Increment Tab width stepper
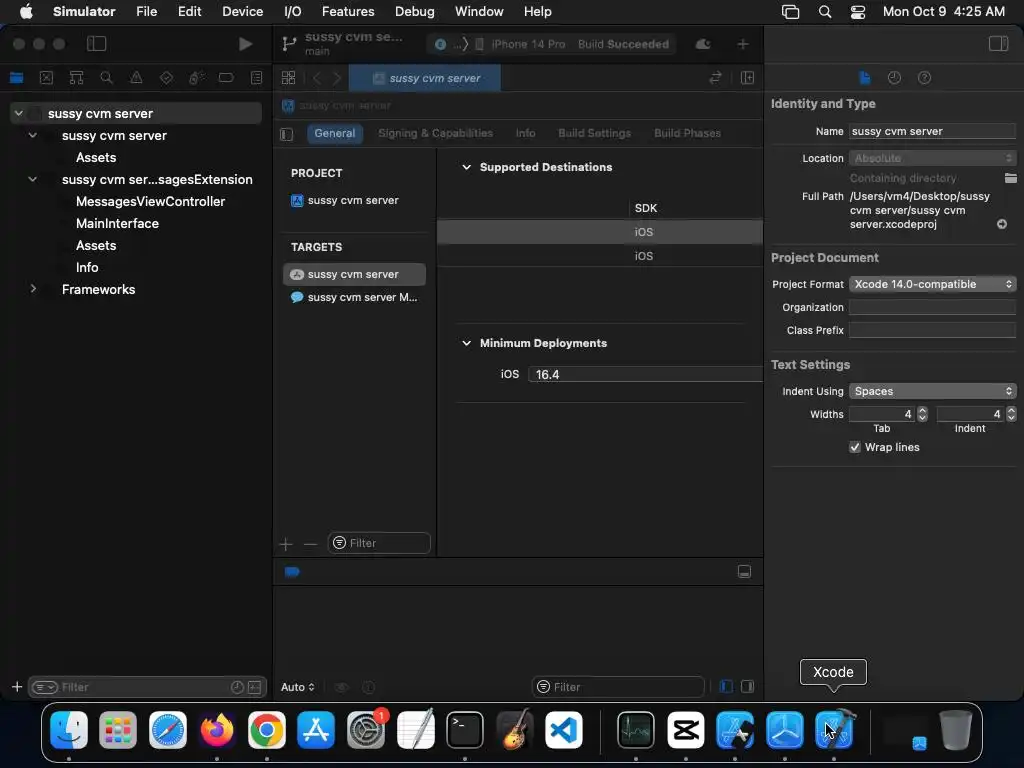Viewport: 1024px width, 768px height. 922,410
